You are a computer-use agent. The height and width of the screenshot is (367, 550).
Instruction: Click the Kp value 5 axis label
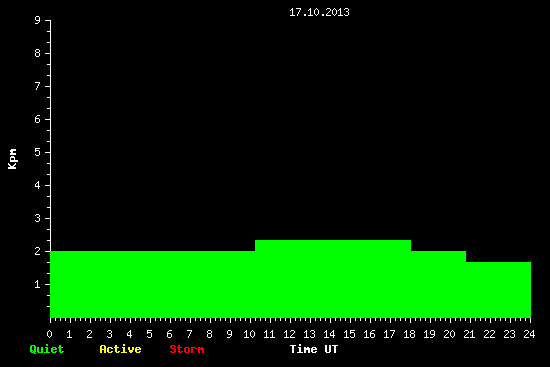pos(38,152)
